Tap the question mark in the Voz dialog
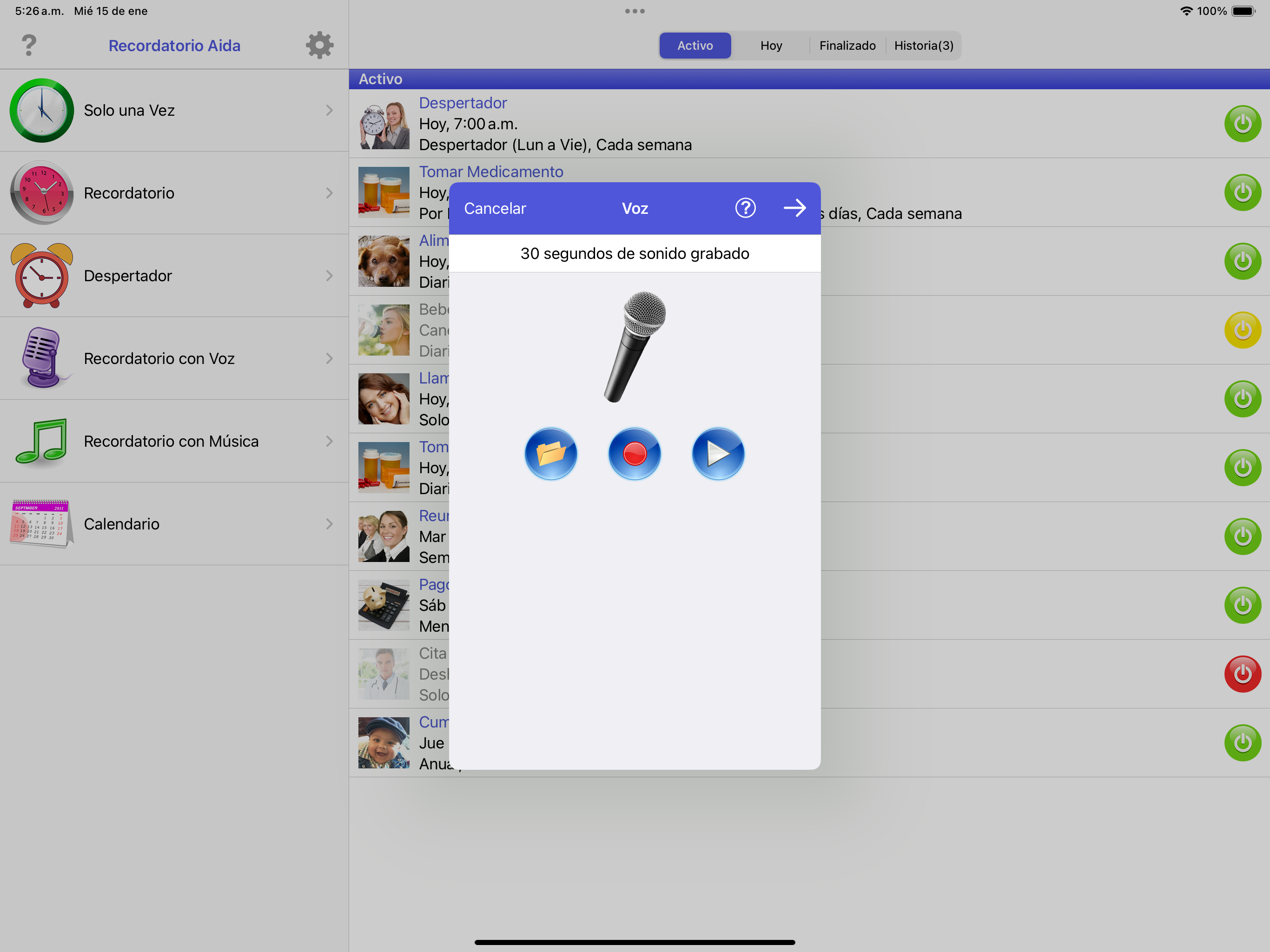The image size is (1270, 952). pos(745,208)
